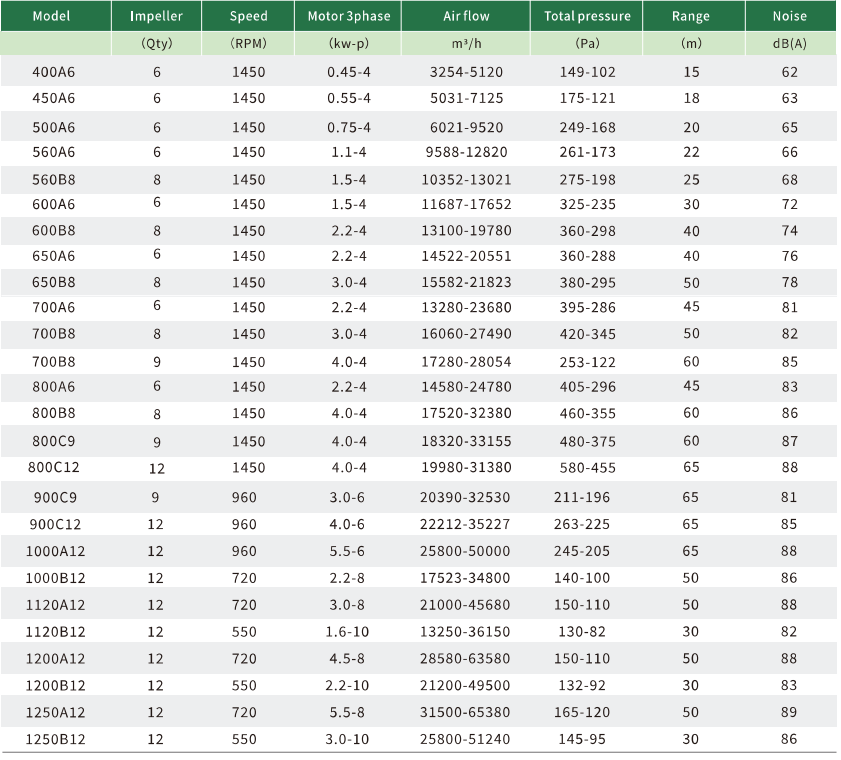Click motor value 5.5-6
The height and width of the screenshot is (760, 841).
347,551
